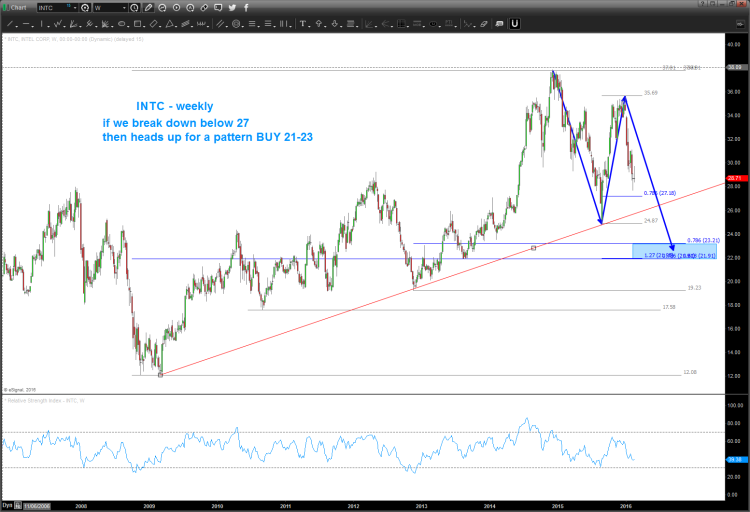Expand dropdown arrow beside the rectangle tool
This screenshot has height=512, width=750.
click(x=143, y=26)
